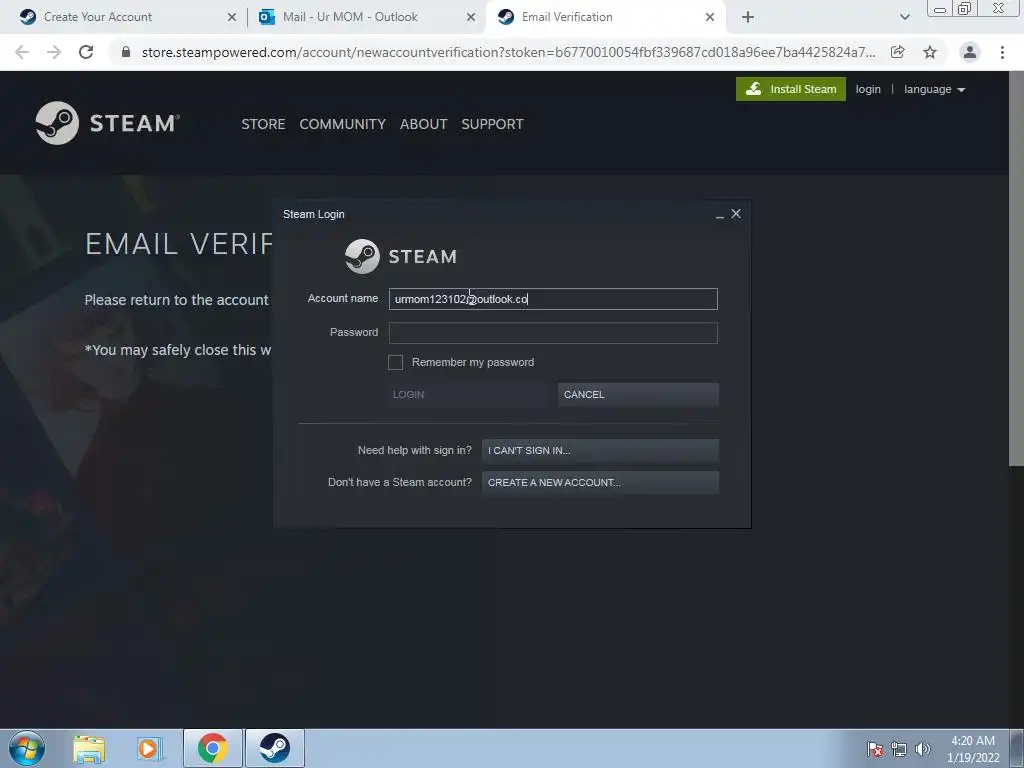Close the Email Verification tab
This screenshot has width=1024, height=768.
tap(710, 17)
